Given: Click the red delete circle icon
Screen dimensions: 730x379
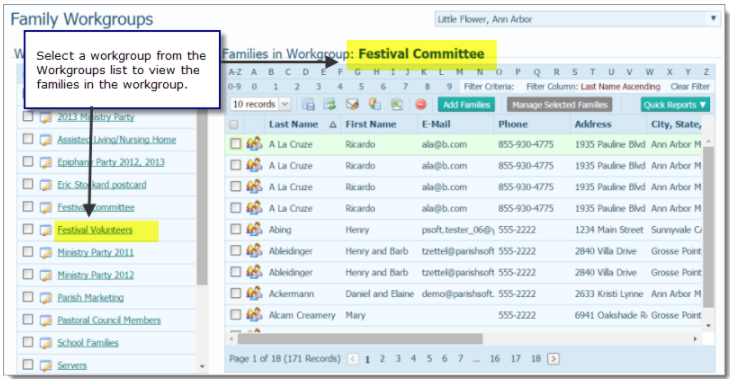Looking at the screenshot, I should click(x=420, y=104).
